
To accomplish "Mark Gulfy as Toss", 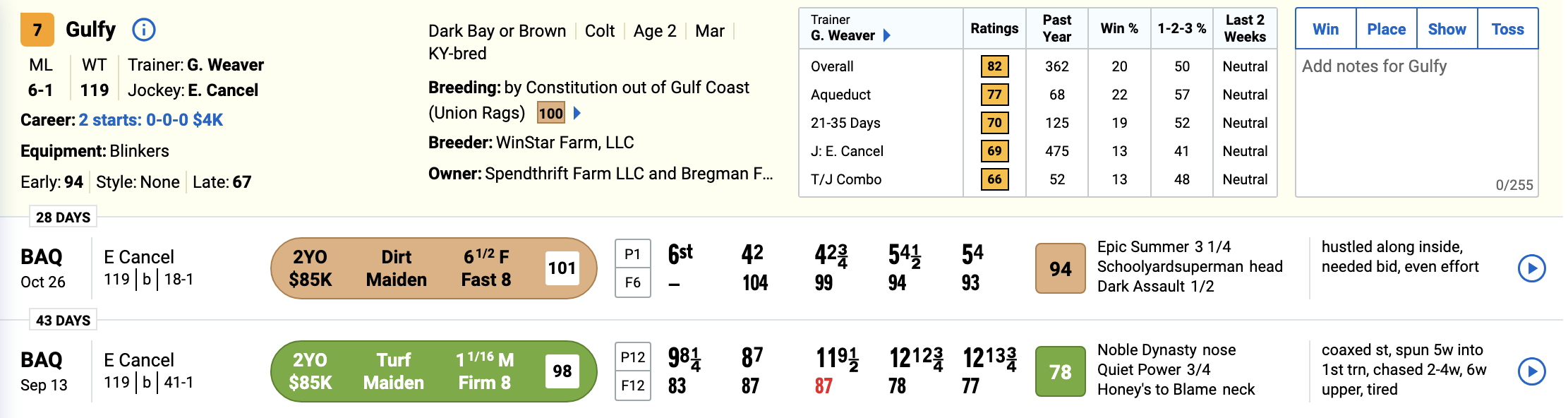I will coord(1507,29).
